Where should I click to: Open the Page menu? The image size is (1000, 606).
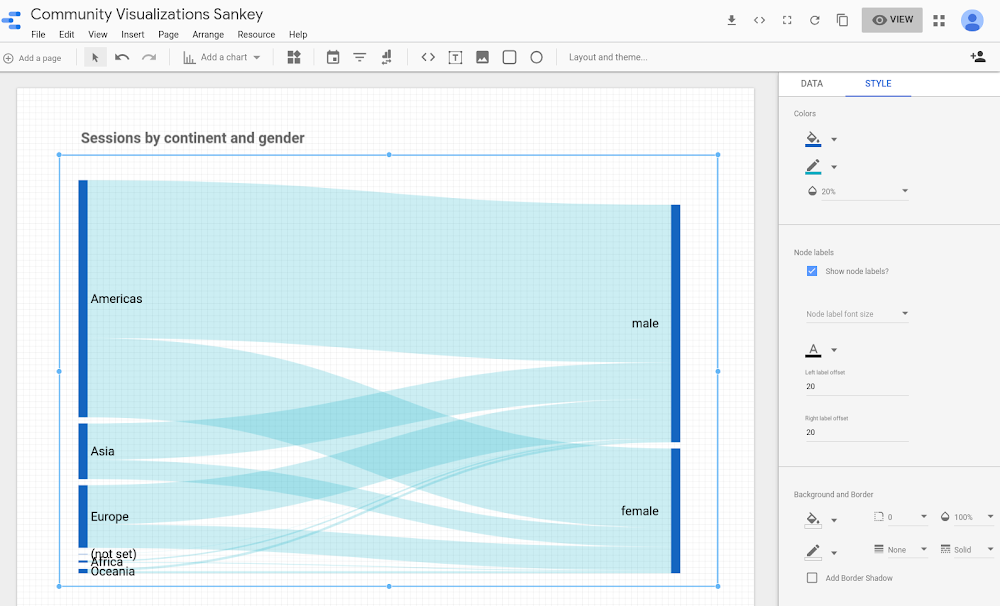(168, 34)
